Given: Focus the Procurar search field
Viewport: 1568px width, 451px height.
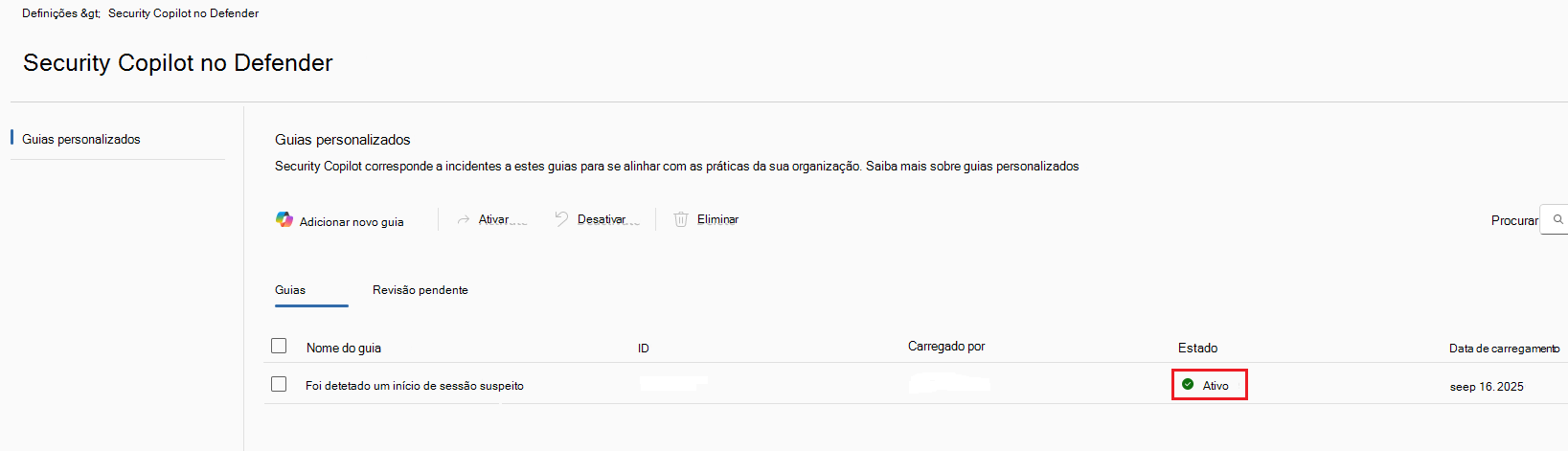Looking at the screenshot, I should click(1554, 219).
